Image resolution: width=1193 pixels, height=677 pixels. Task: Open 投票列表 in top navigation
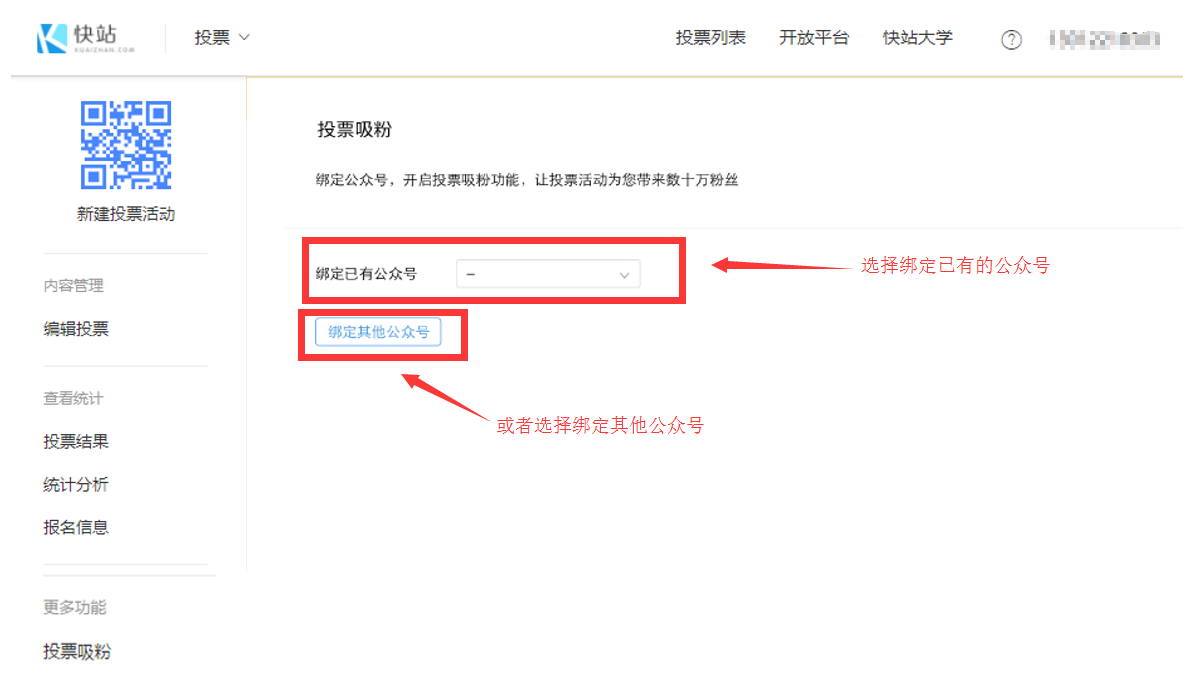710,38
